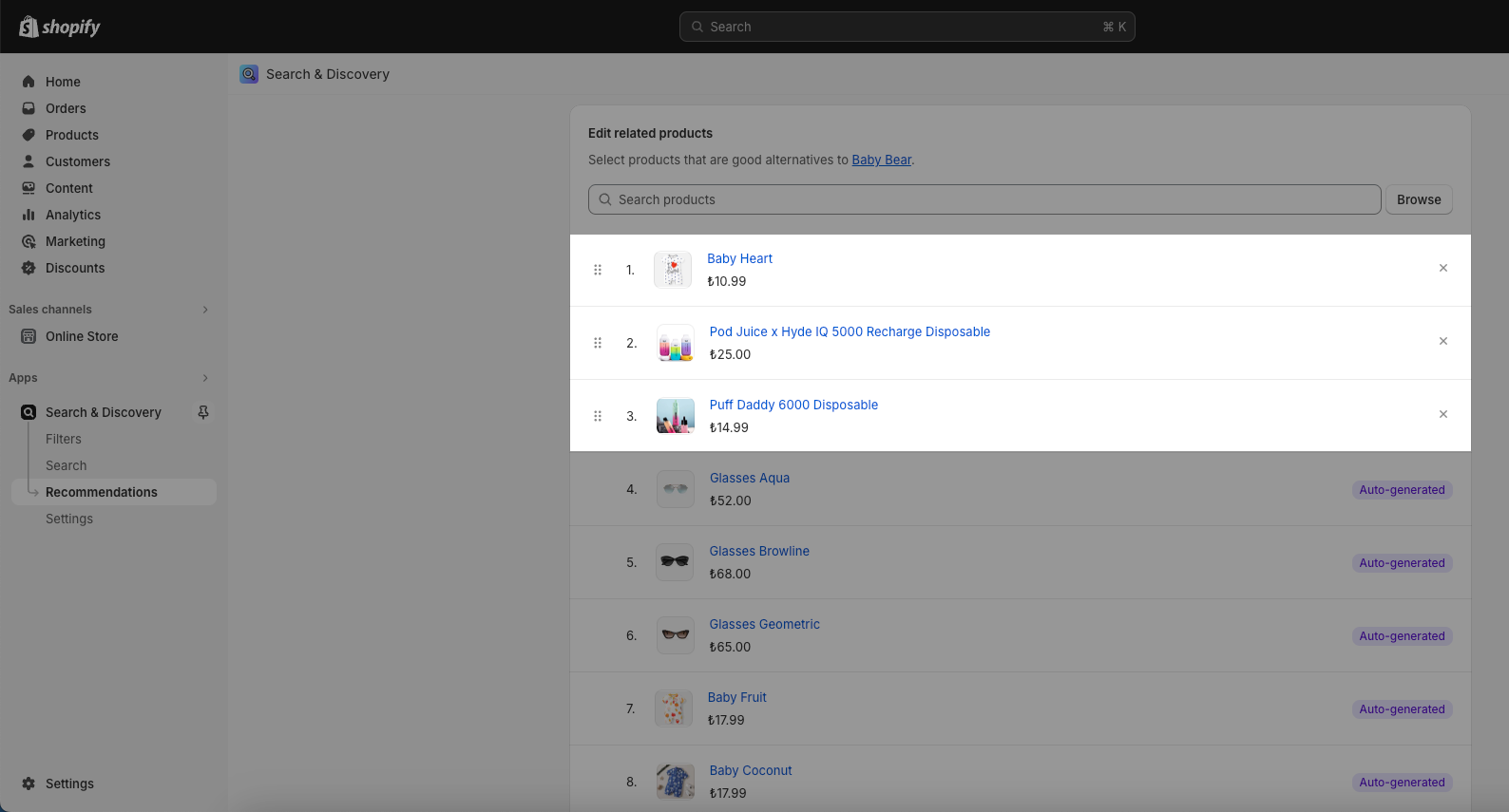This screenshot has width=1509, height=812.
Task: Click the Baby Coconut thumbnail
Action: pos(676,782)
